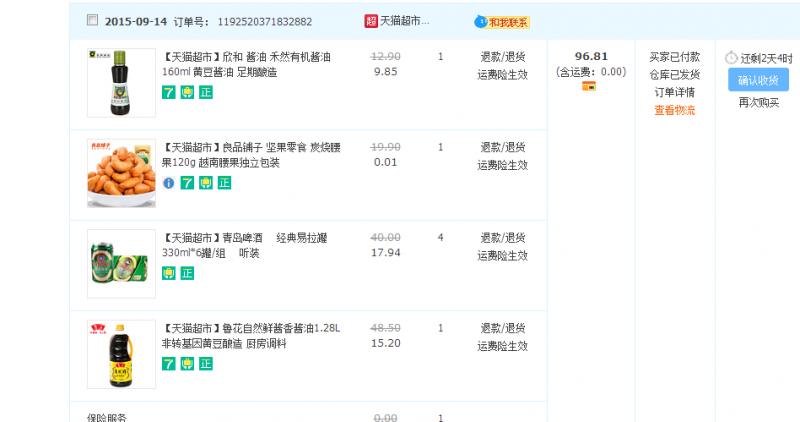Select the price 15.20 for 鲁花 酱油
Screen dimensions: 800x422
coord(385,343)
